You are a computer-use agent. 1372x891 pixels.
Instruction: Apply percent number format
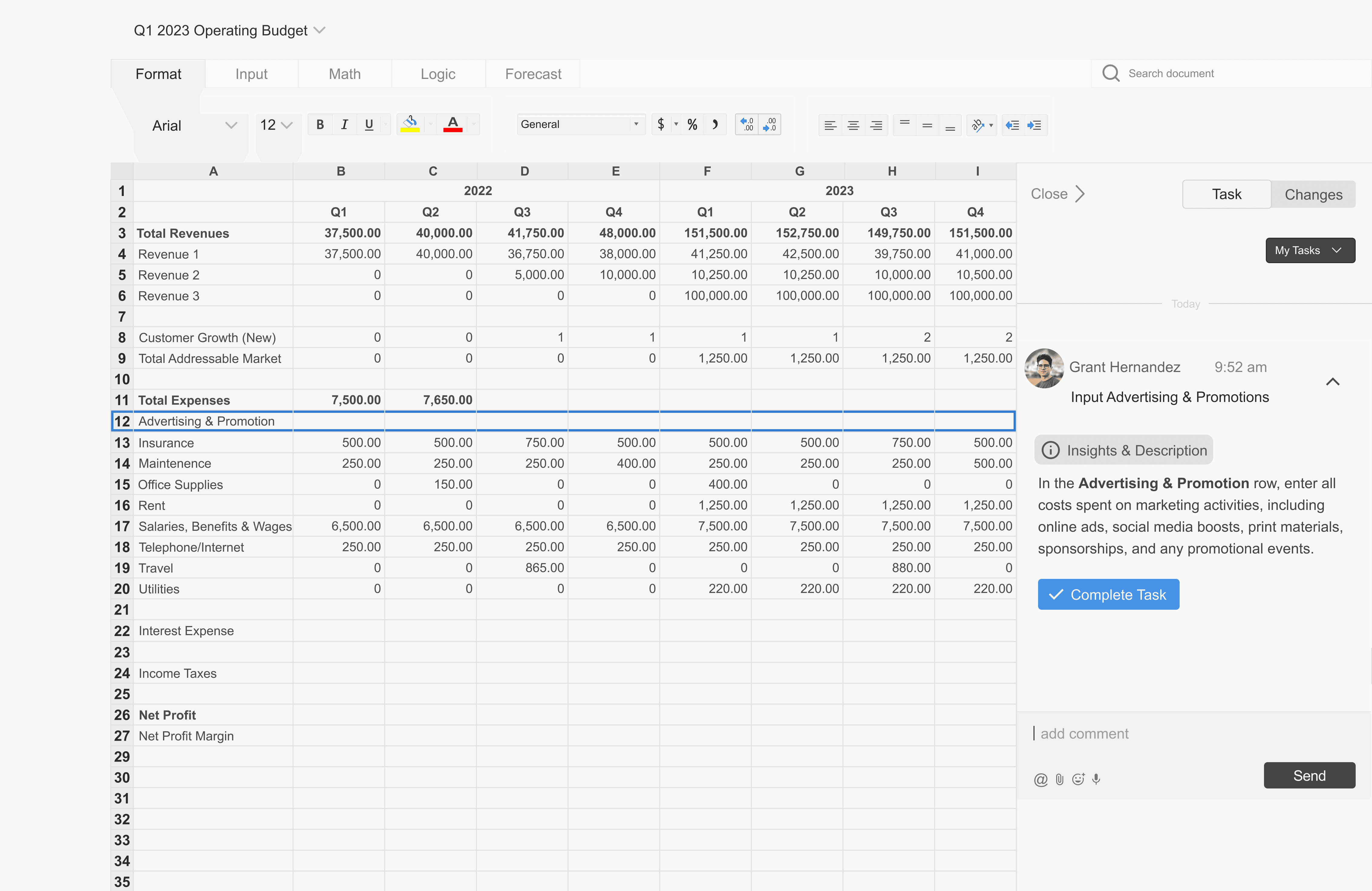click(692, 125)
